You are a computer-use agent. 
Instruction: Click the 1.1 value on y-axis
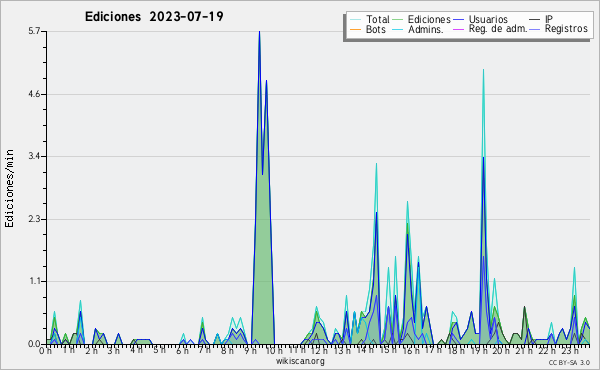(x=34, y=281)
